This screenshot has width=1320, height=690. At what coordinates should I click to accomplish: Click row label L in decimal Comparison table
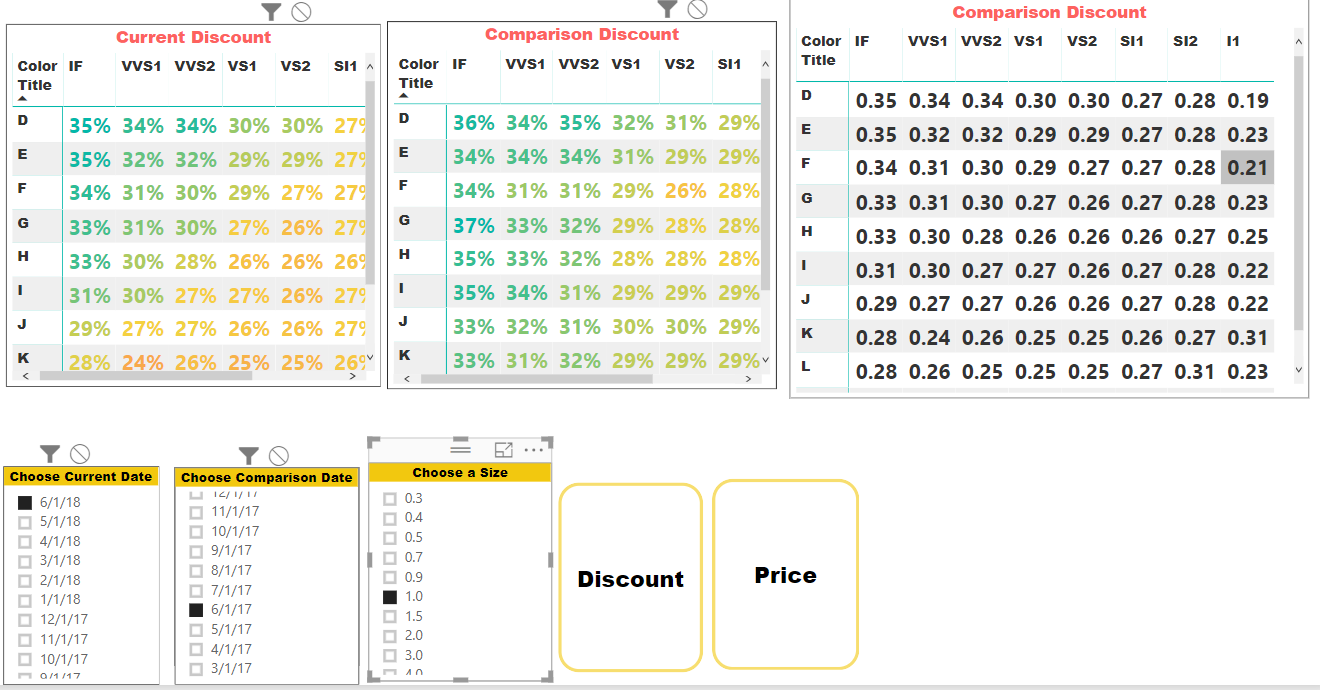point(806,367)
